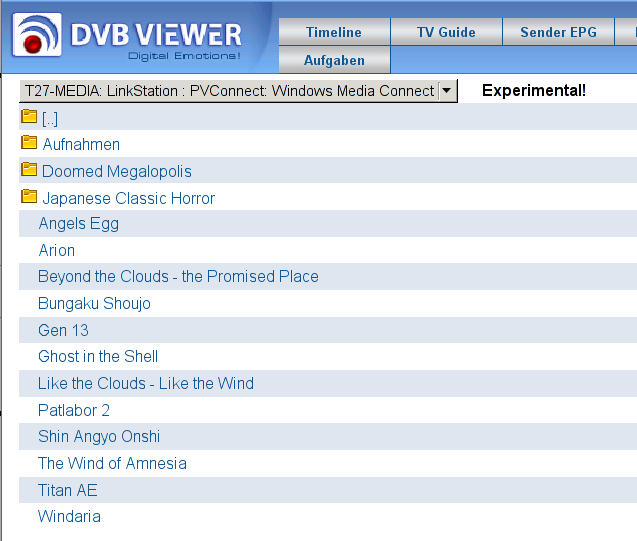Open the Doomed Megalopolis folder link
Viewport: 637px width, 541px height.
click(x=117, y=171)
